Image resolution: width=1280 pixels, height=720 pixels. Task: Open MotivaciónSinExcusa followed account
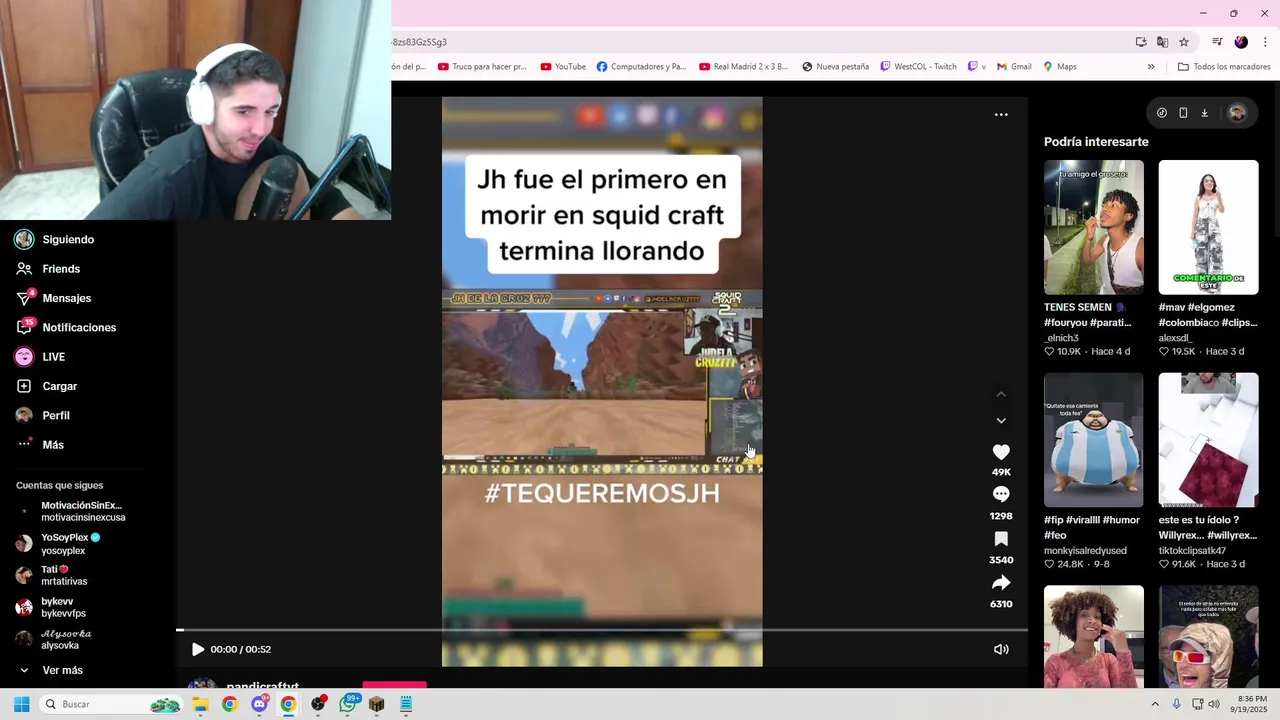[70, 511]
